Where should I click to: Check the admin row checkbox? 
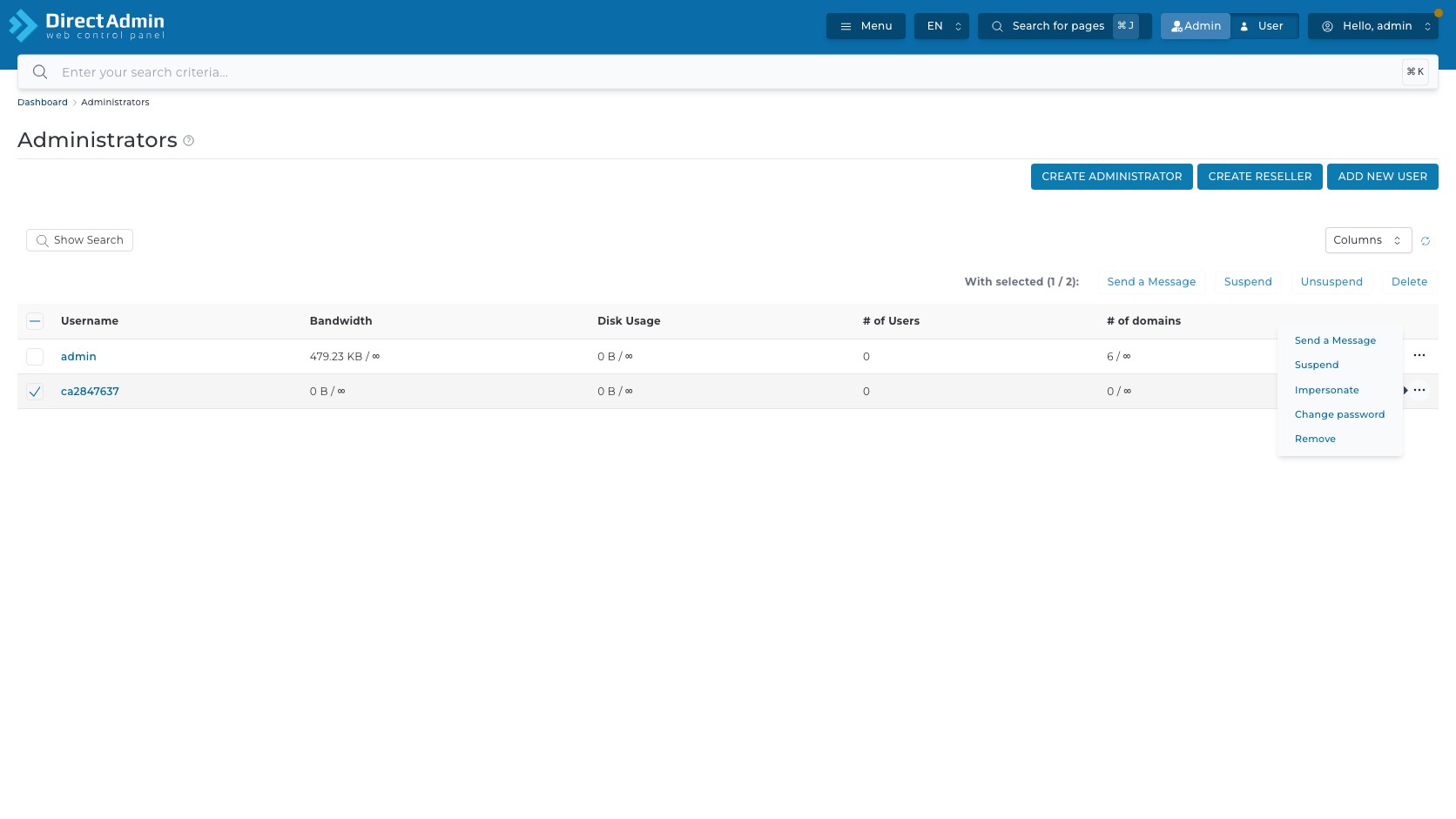click(35, 357)
